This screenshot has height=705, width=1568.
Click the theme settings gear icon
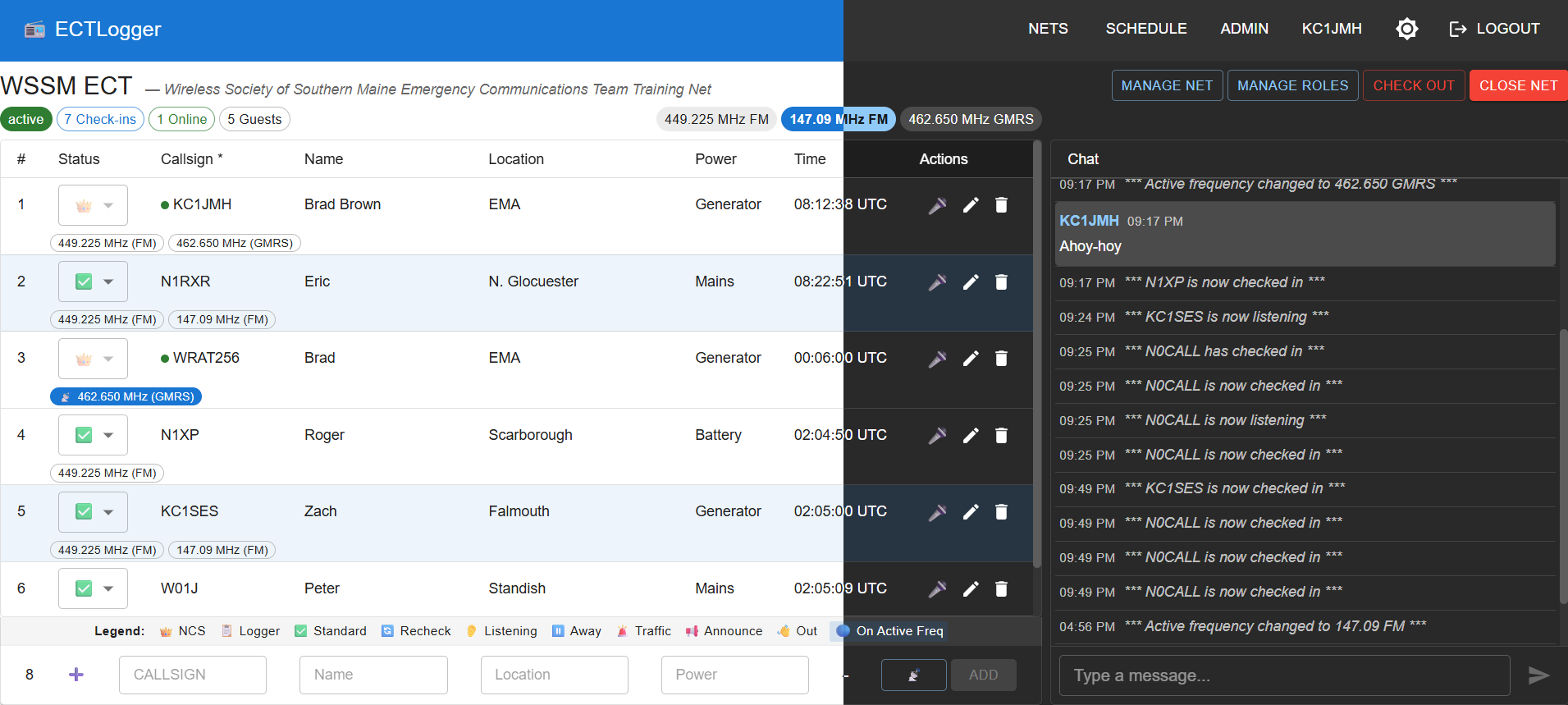click(1406, 30)
